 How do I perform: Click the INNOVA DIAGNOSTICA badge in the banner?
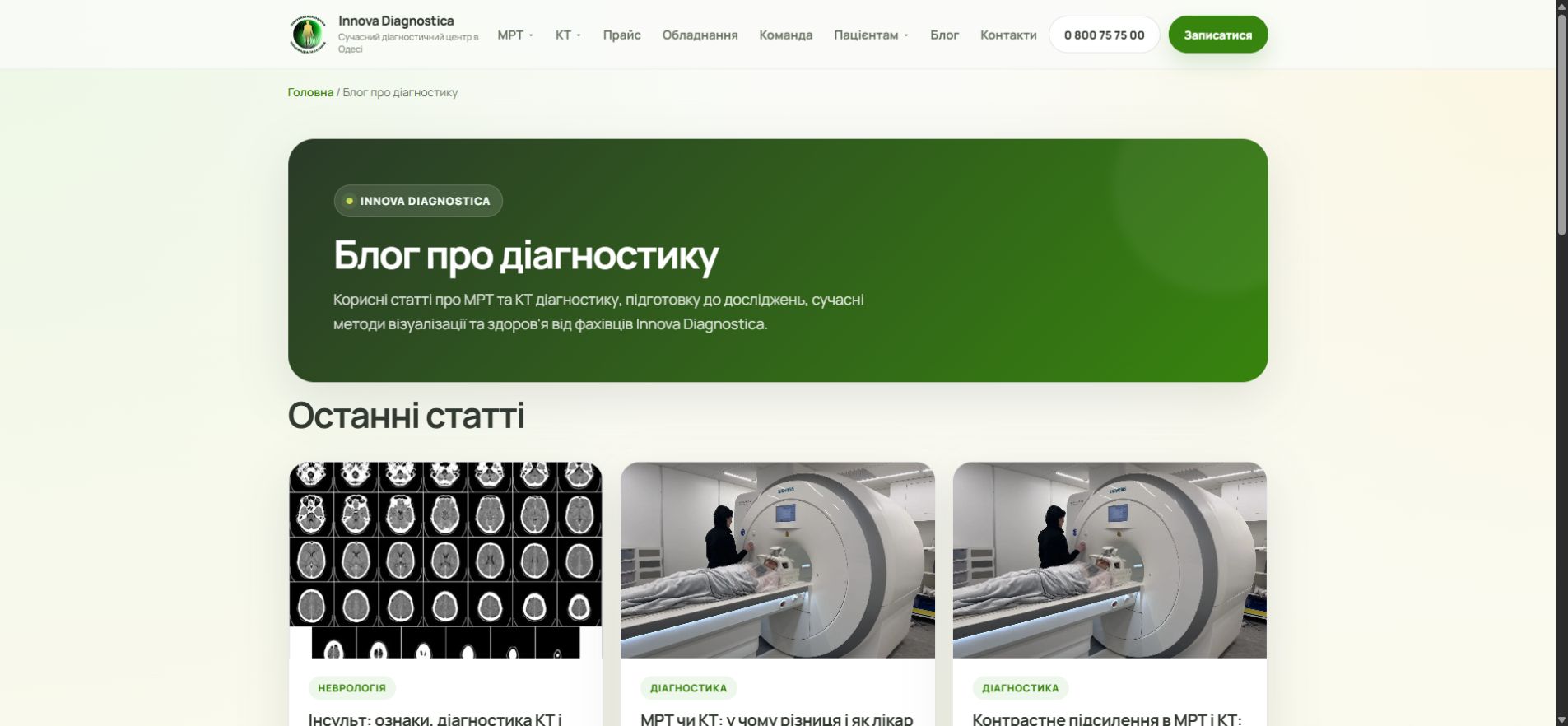click(x=418, y=201)
